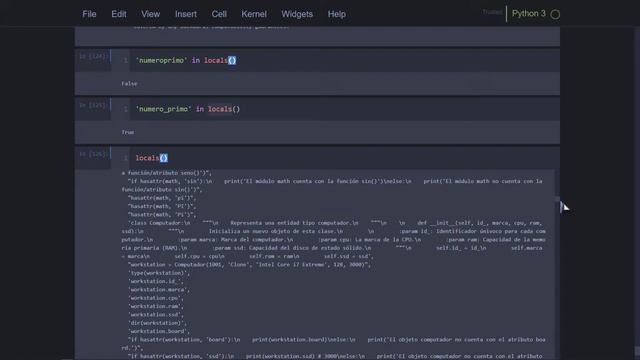The height and width of the screenshot is (360, 640).
Task: Click the False output text
Action: point(129,84)
